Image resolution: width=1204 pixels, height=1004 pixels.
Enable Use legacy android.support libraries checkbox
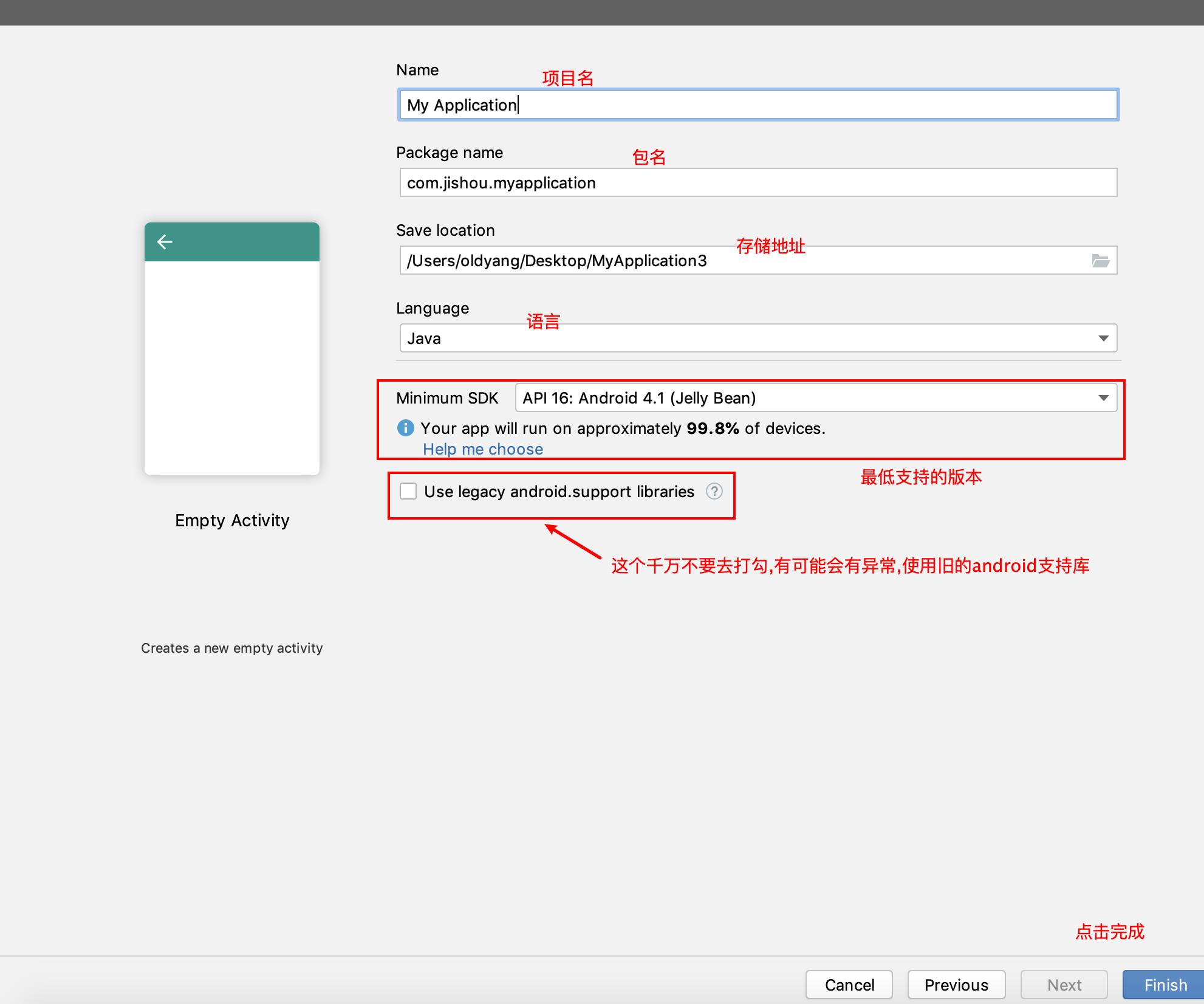pyautogui.click(x=408, y=491)
